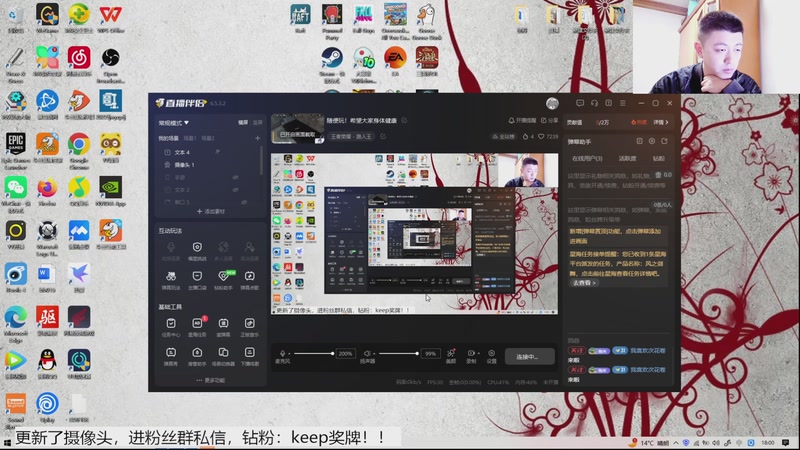This screenshot has height=450, width=800.
Task: Add a new scene with the plus icon
Action: [x=258, y=138]
